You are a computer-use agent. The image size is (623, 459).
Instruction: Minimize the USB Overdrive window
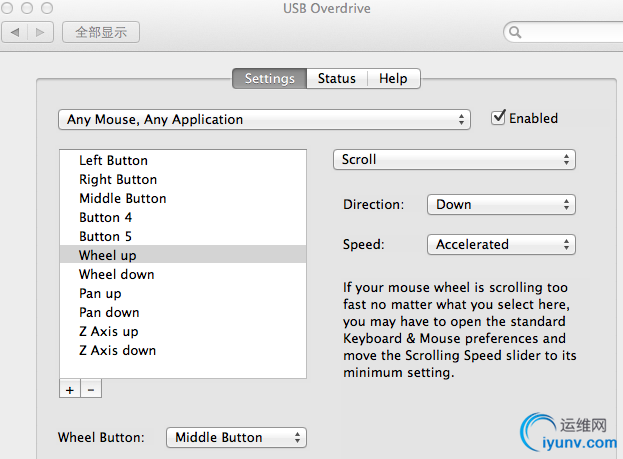point(27,8)
